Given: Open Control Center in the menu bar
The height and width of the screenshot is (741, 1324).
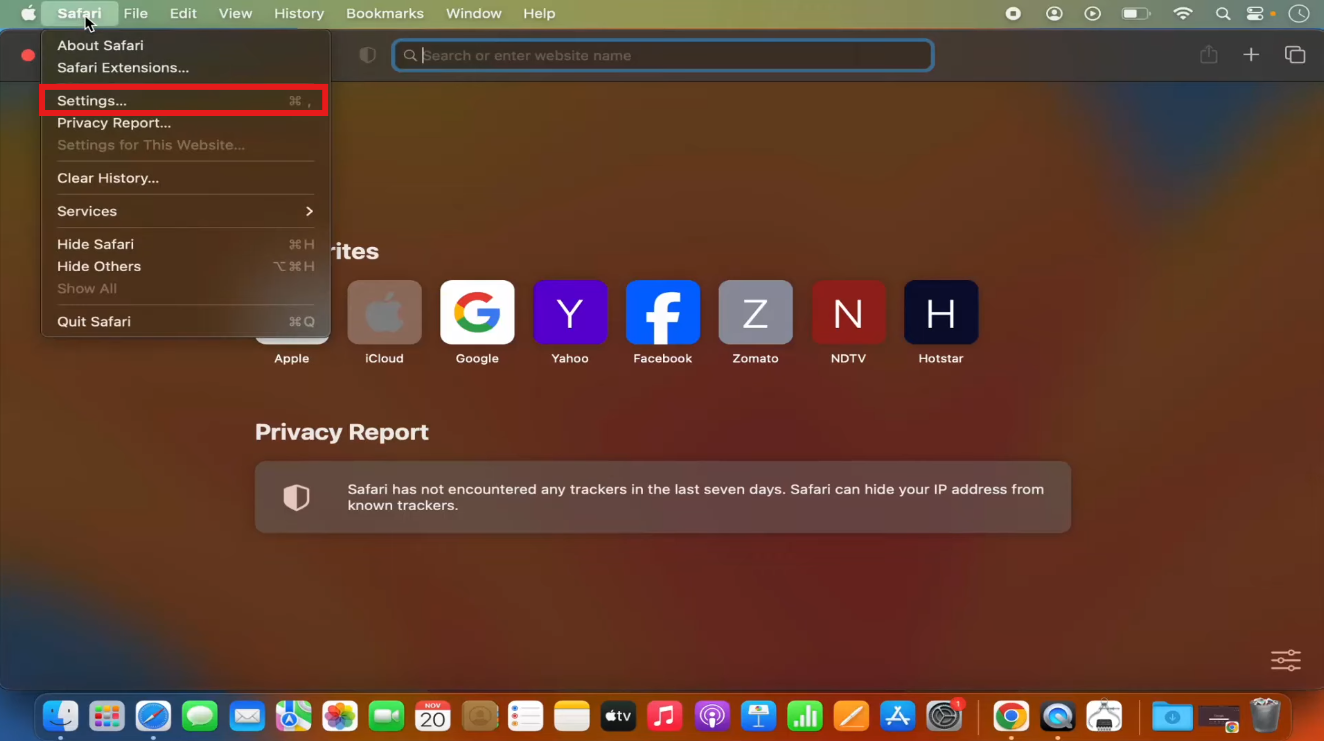Looking at the screenshot, I should [x=1257, y=13].
